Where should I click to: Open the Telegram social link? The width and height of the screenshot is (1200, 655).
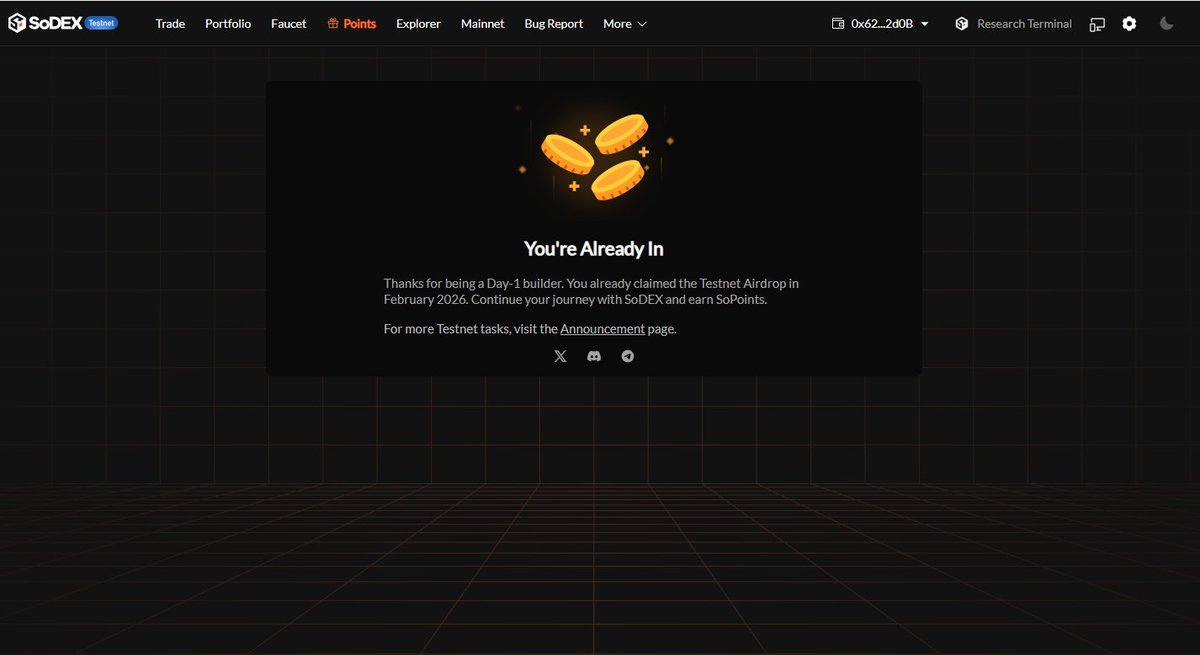tap(628, 356)
